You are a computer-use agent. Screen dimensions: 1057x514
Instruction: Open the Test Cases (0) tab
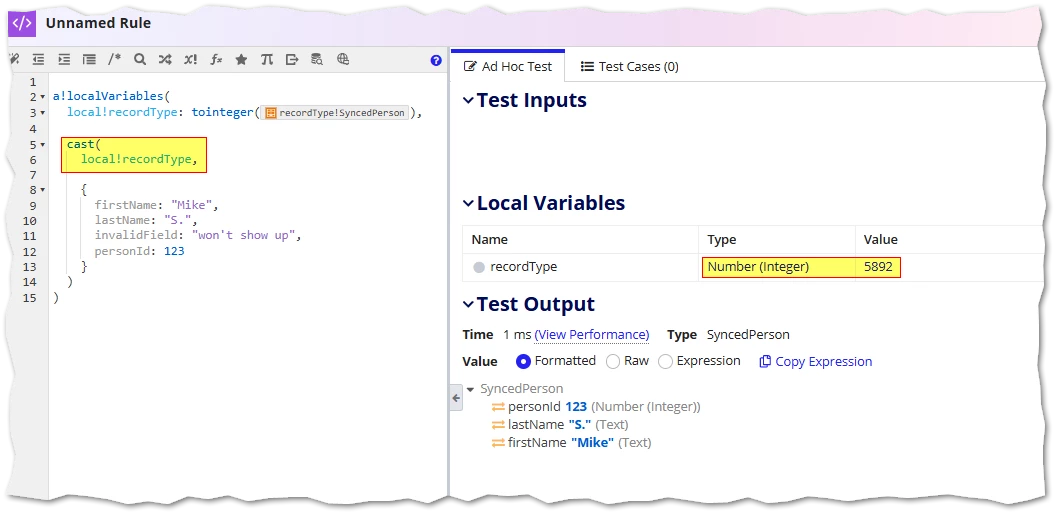[x=630, y=67]
